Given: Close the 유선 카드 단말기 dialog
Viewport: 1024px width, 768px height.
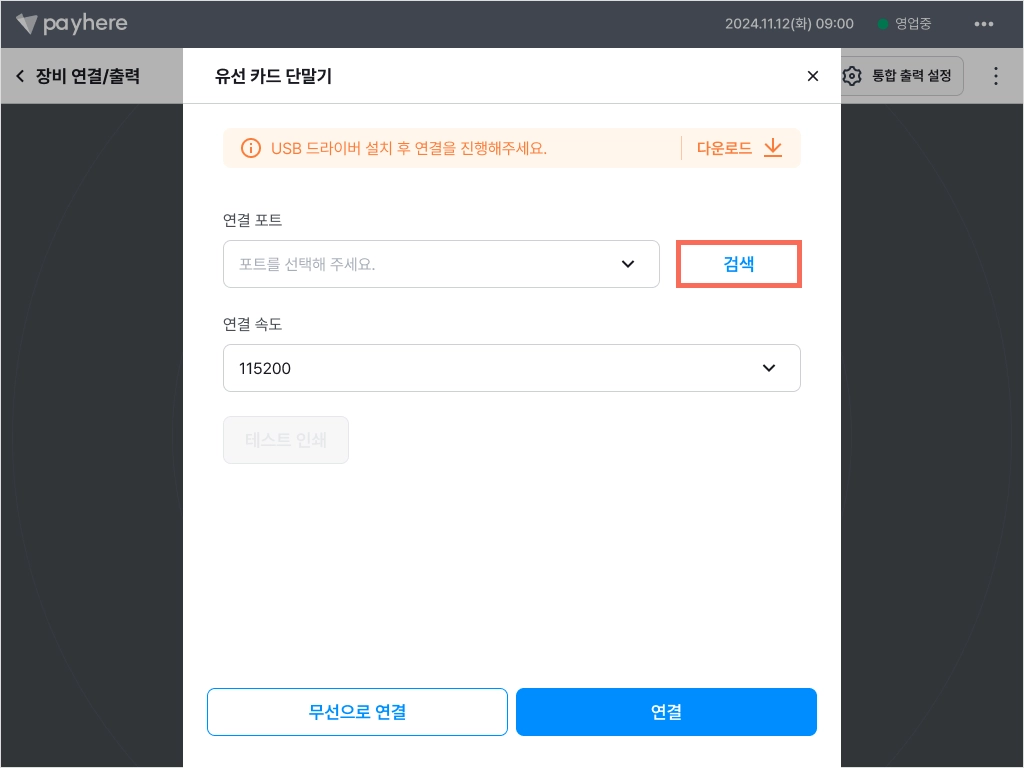Looking at the screenshot, I should (812, 76).
